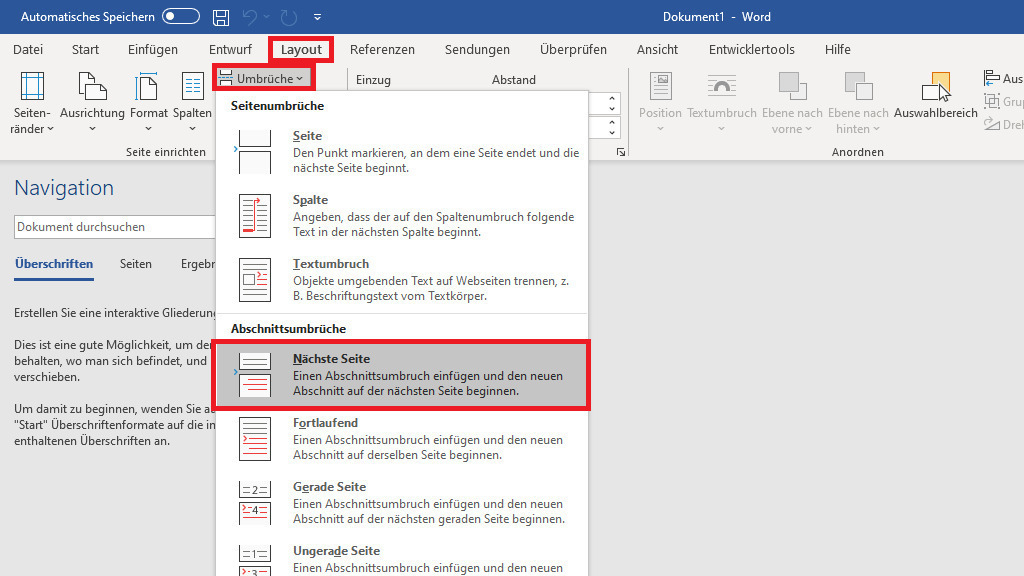This screenshot has width=1024, height=576.
Task: Select Nächste Seite section break
Action: 402,375
